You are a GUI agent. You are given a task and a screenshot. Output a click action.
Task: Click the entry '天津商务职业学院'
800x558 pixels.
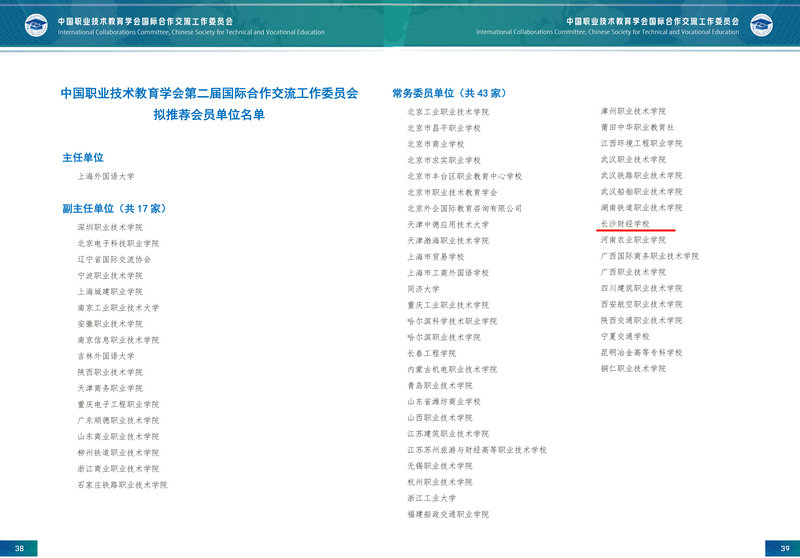click(x=110, y=388)
